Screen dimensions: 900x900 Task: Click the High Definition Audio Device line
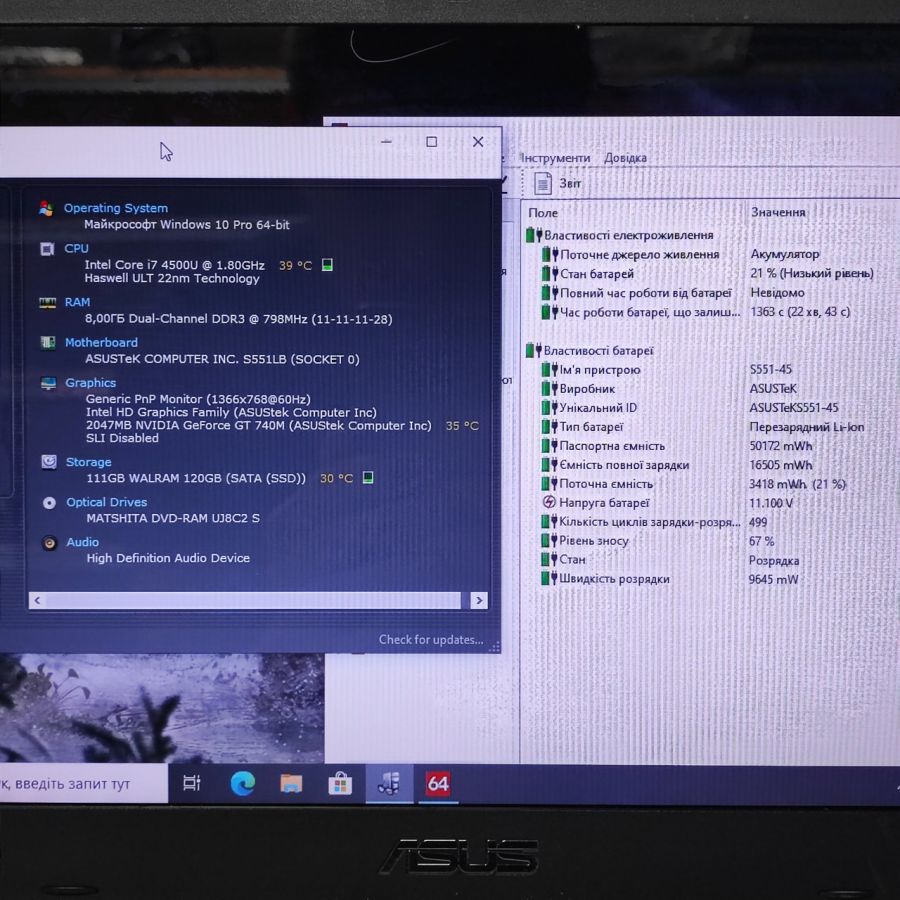(x=168, y=558)
